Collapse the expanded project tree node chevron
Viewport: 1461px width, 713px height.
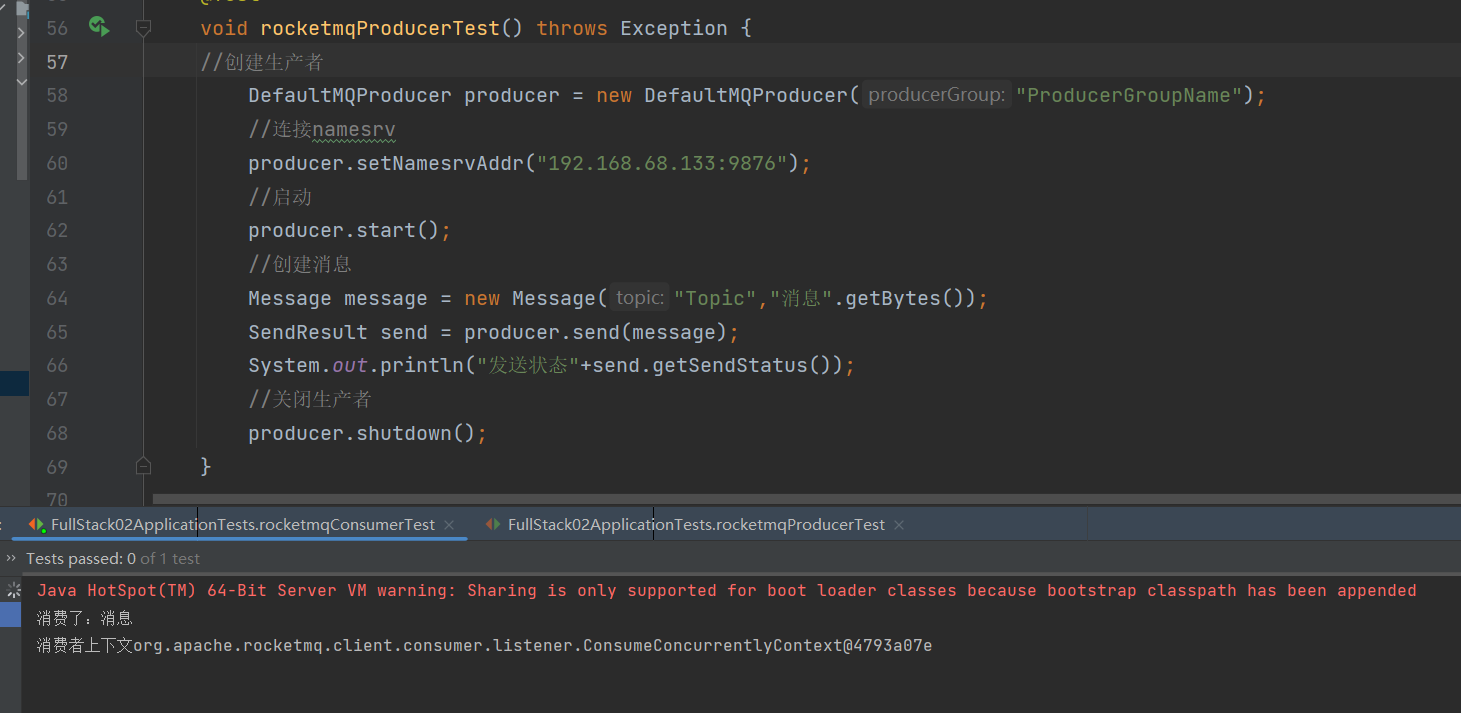click(x=21, y=82)
